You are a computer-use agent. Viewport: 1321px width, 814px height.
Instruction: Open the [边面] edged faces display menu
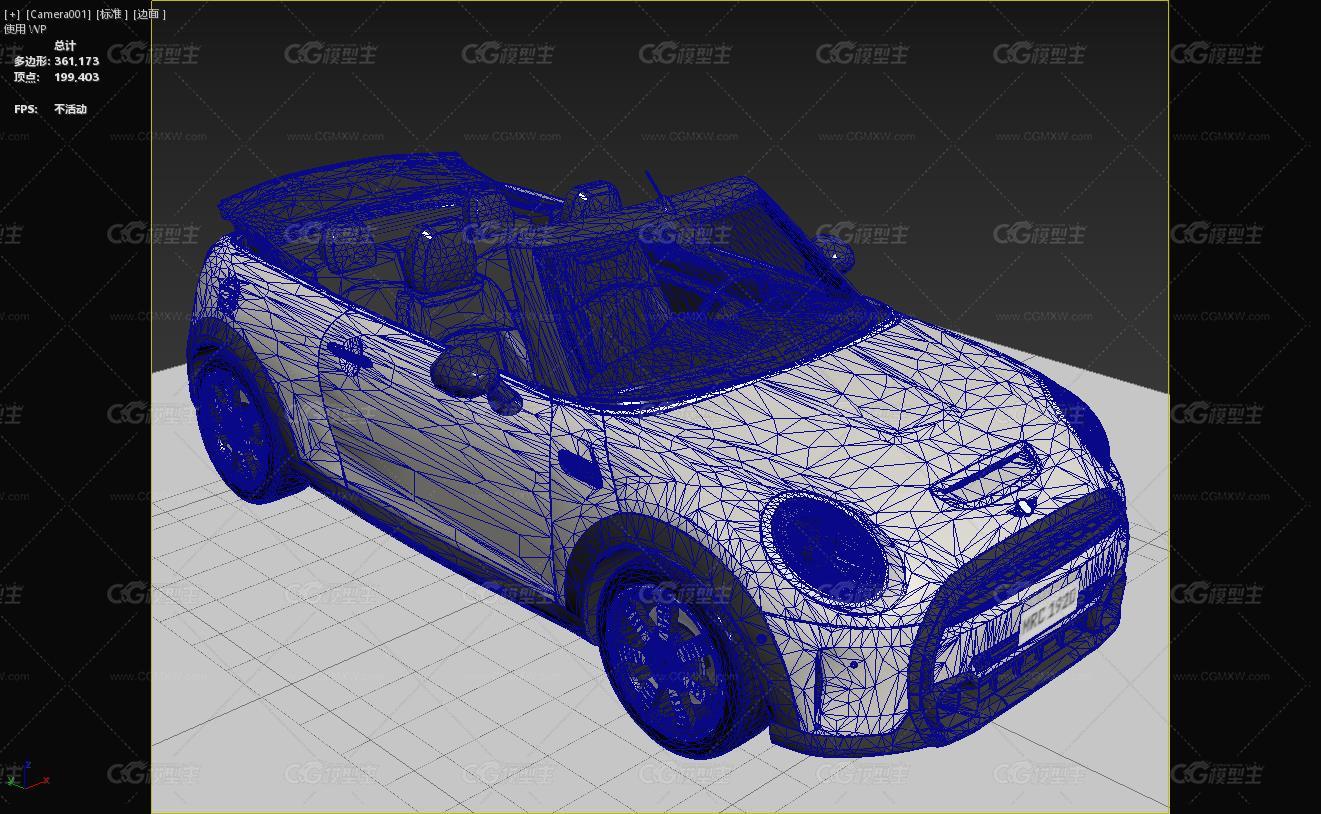(x=149, y=14)
